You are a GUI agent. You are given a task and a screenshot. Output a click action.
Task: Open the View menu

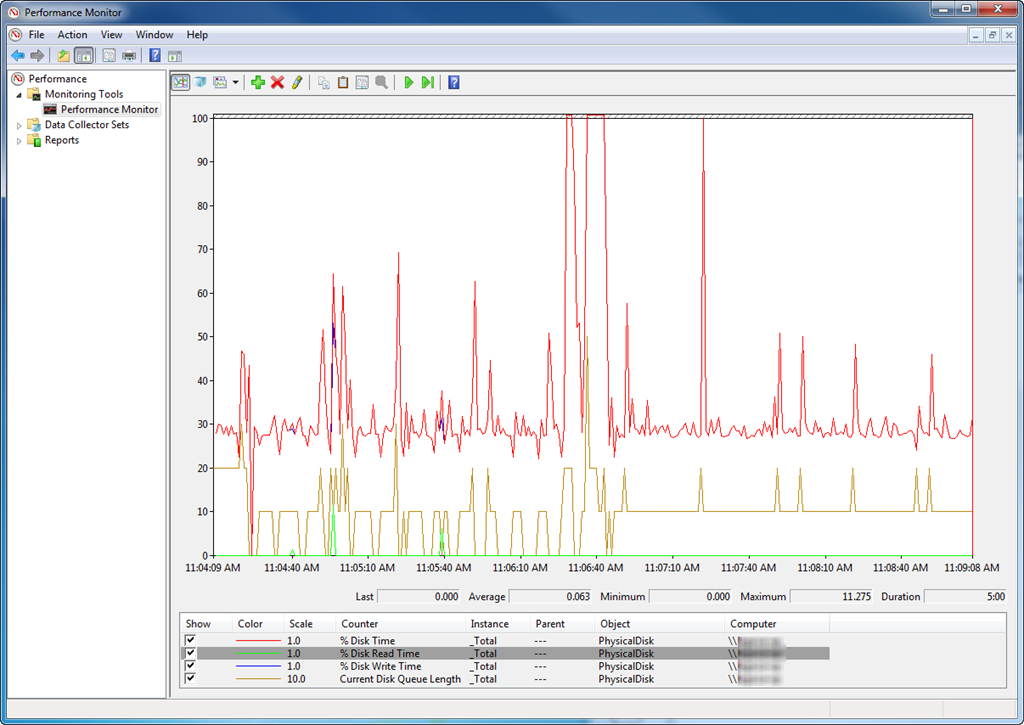tap(111, 34)
